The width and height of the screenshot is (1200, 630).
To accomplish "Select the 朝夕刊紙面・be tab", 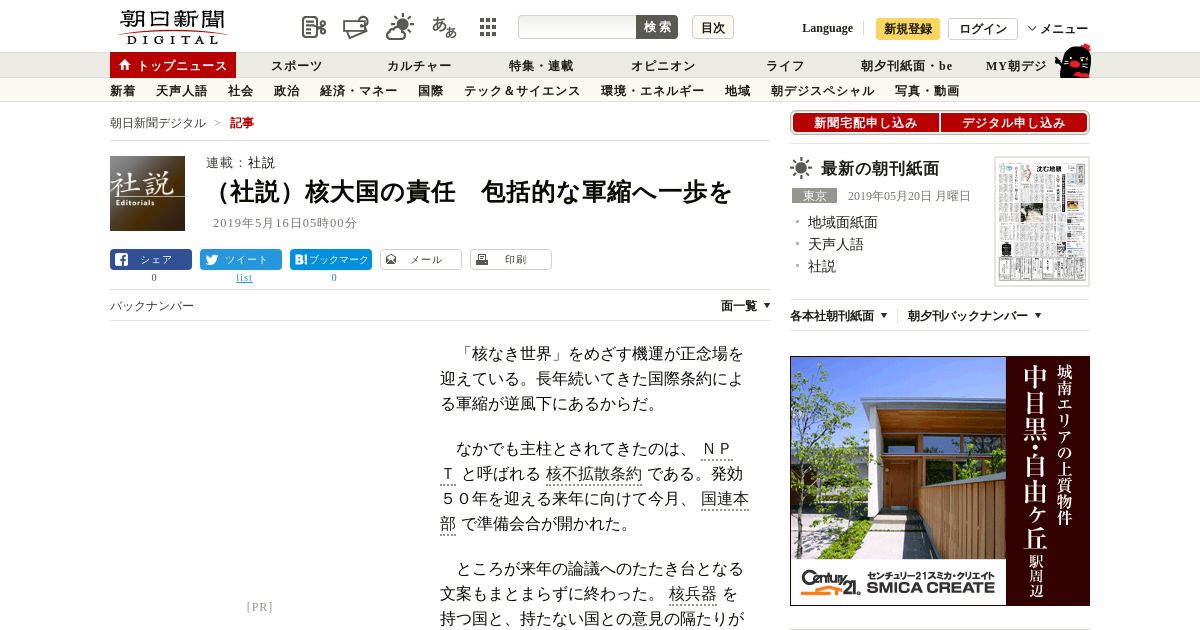I will (907, 66).
